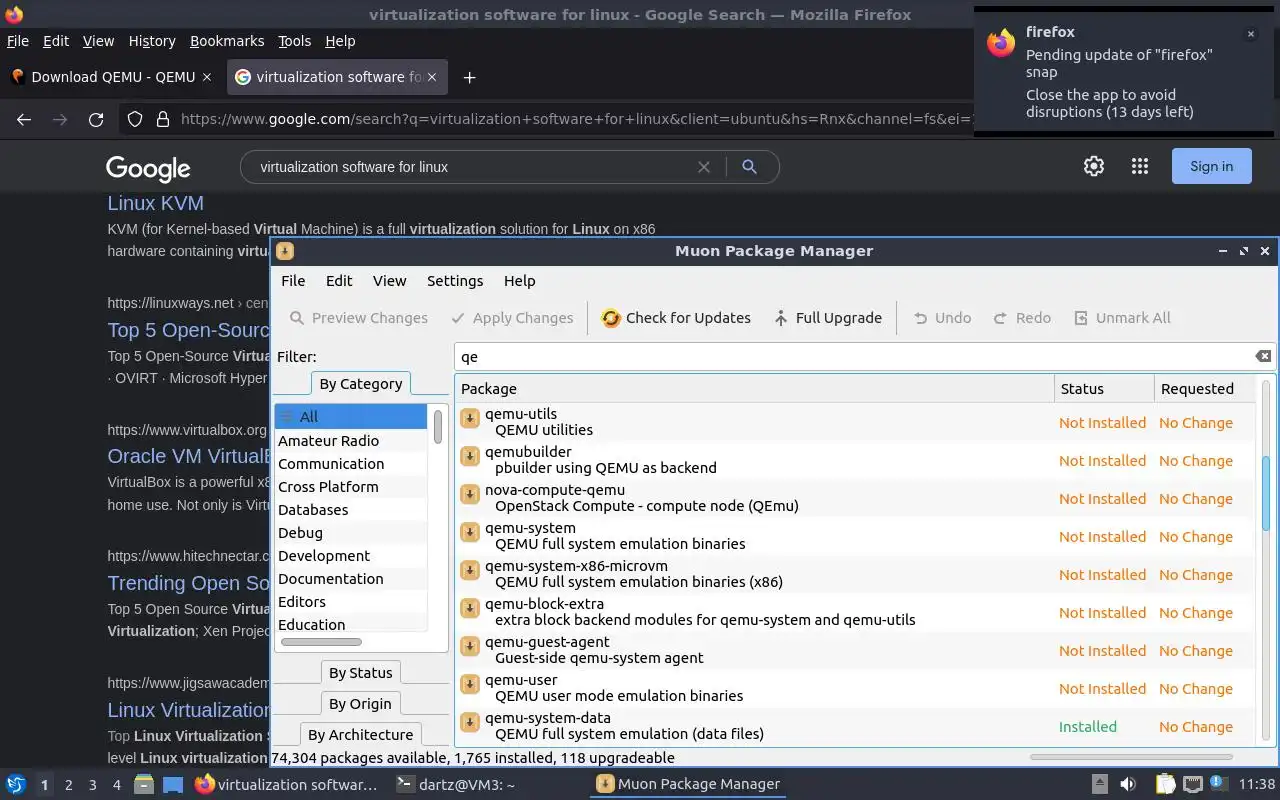The image size is (1280, 800).
Task: Click the package icon beside qemu-utils
Action: 470,418
